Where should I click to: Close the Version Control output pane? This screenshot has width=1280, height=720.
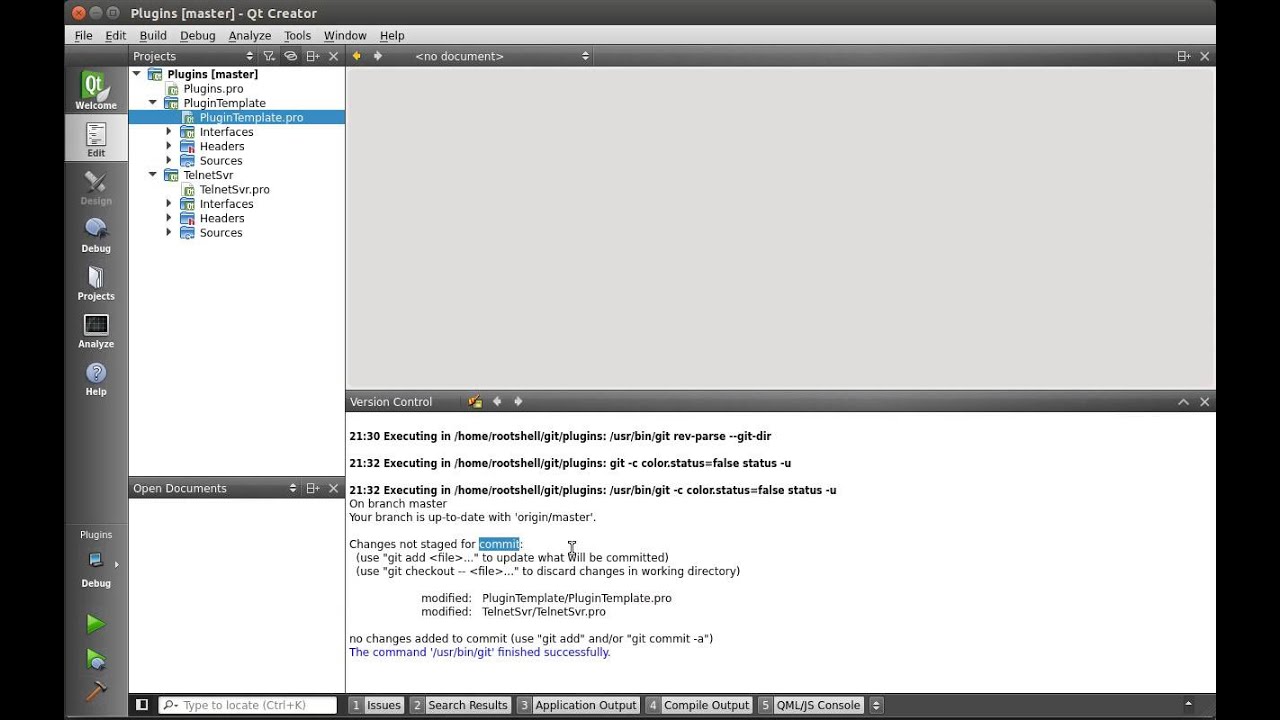click(1205, 402)
